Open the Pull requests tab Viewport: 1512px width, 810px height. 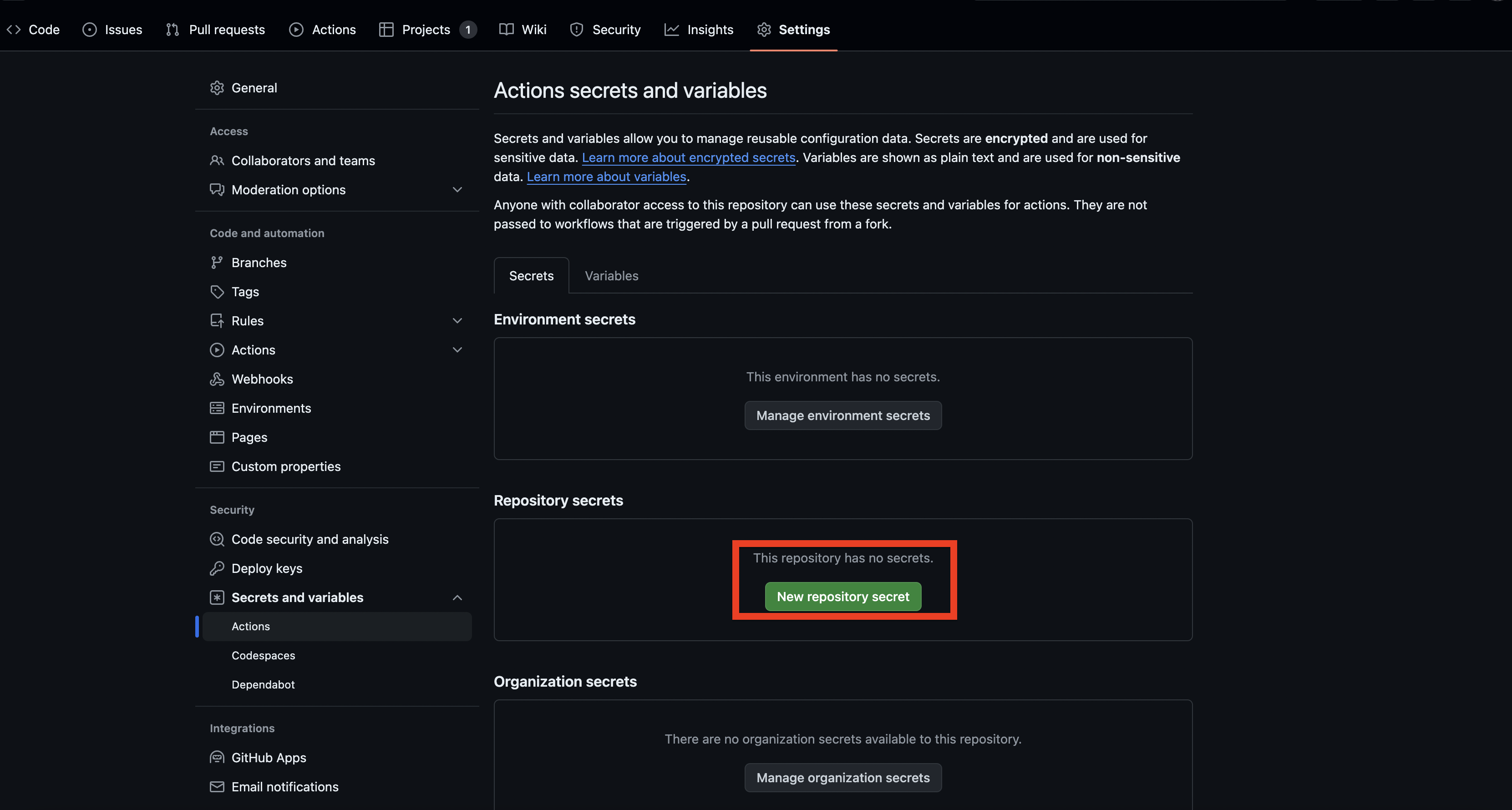(215, 29)
